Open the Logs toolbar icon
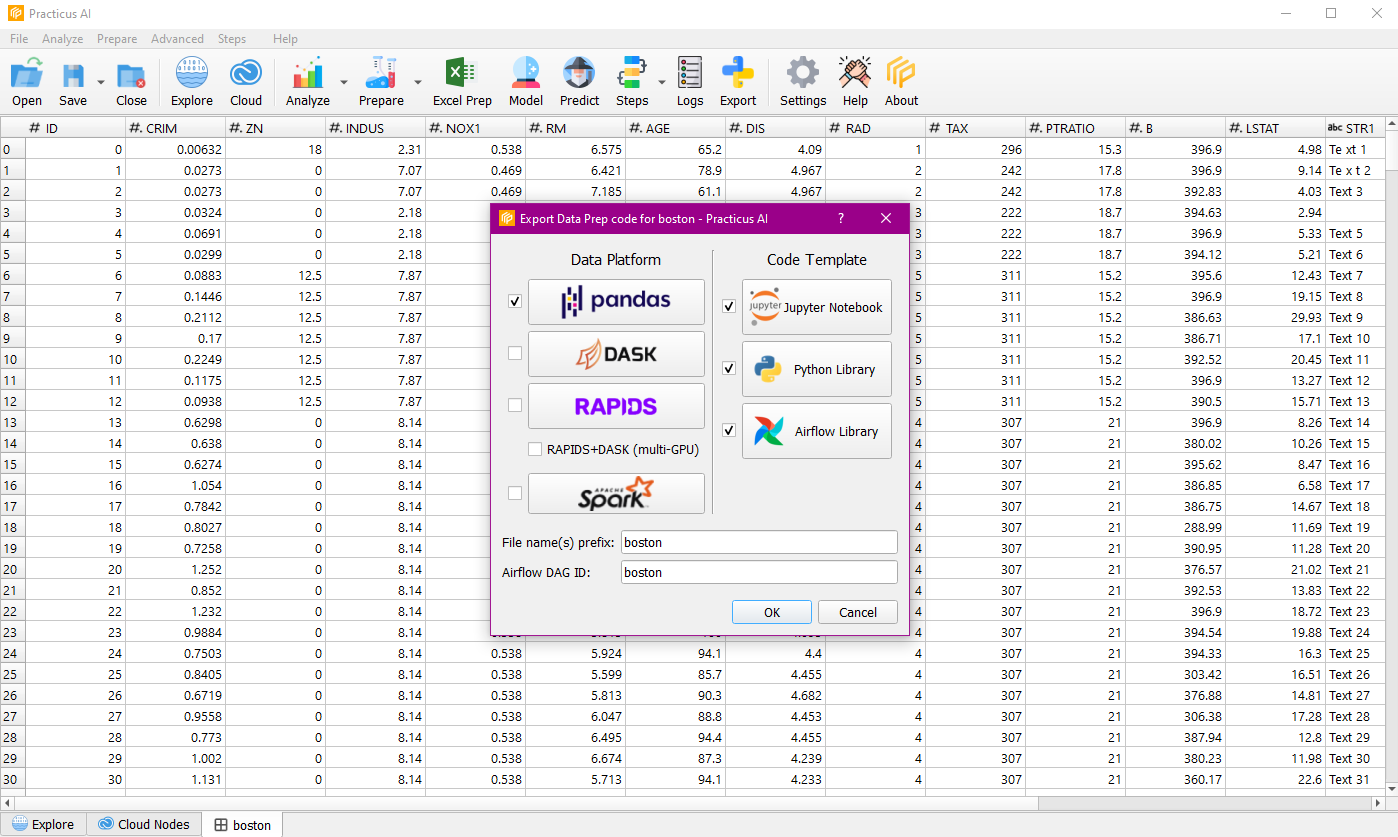Screen dimensions: 1398x837 coord(690,82)
